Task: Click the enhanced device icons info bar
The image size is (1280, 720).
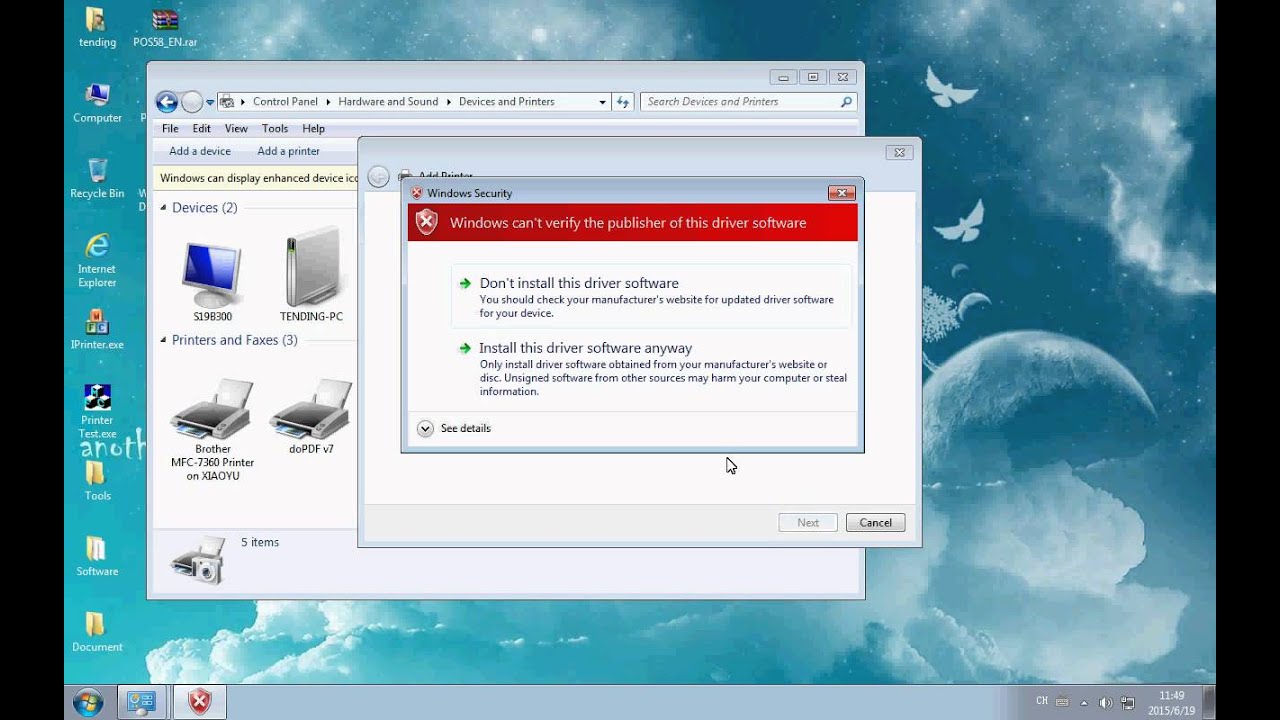Action: point(258,178)
